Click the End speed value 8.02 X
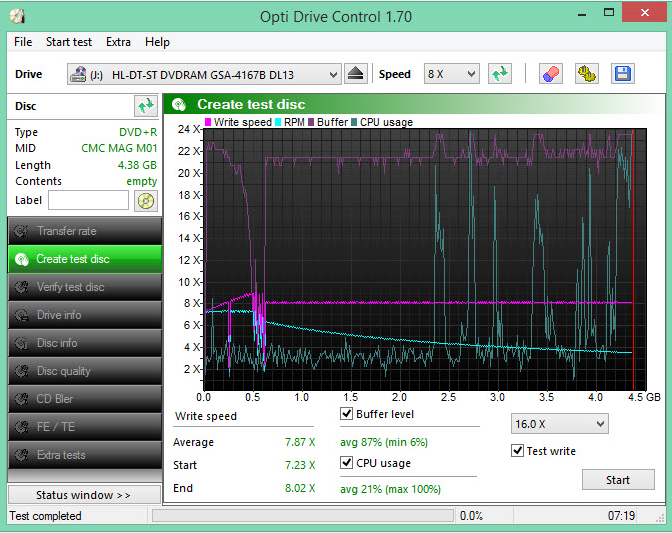This screenshot has width=672, height=533. (300, 488)
